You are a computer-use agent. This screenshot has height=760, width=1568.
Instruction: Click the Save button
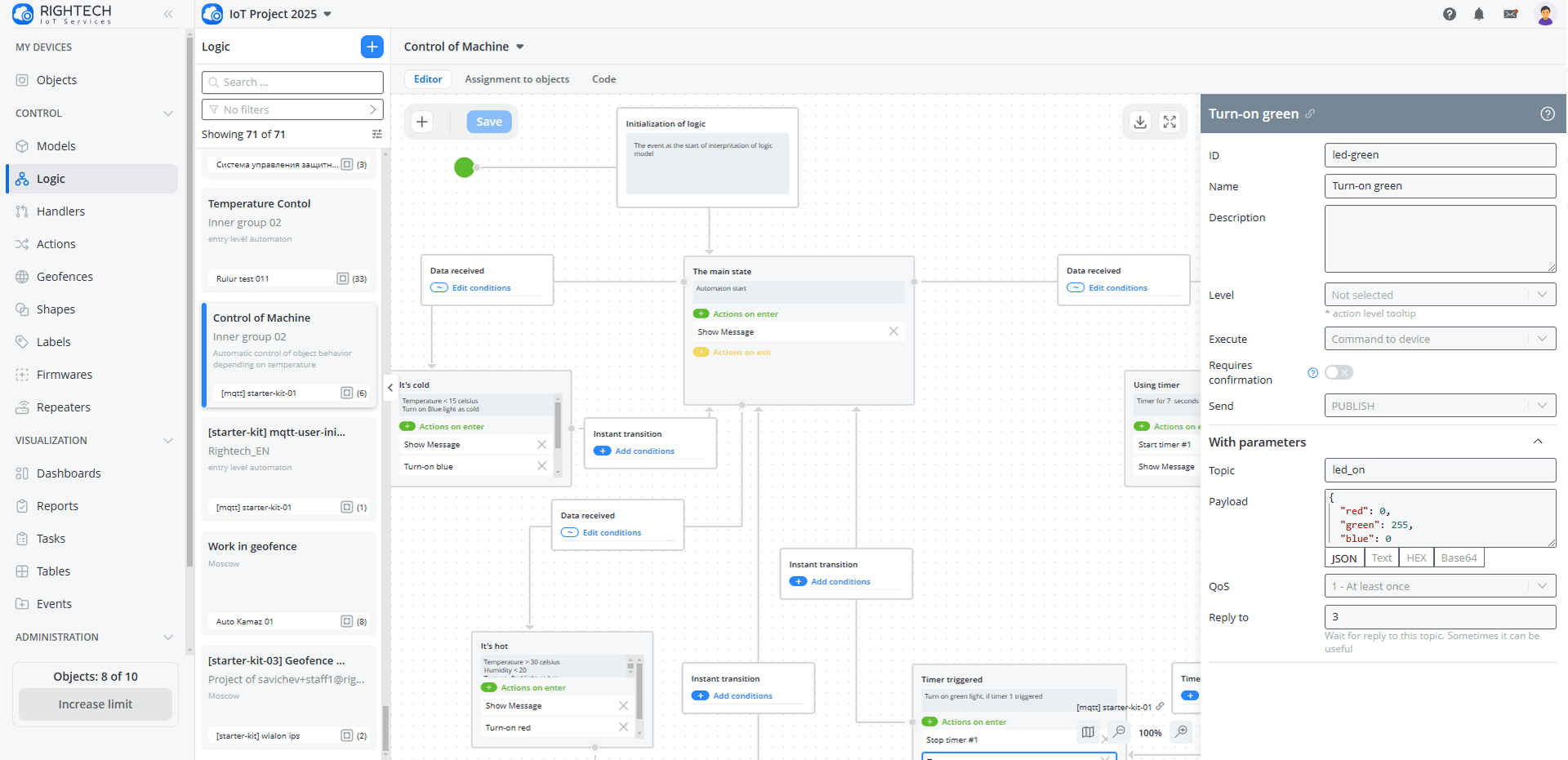489,122
